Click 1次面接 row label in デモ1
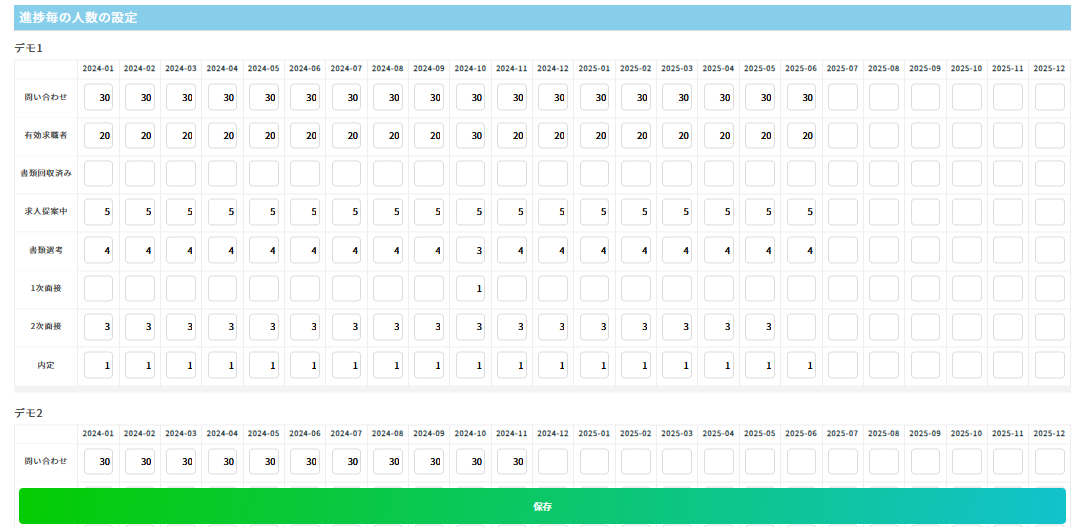This screenshot has width=1077, height=527. pos(45,289)
